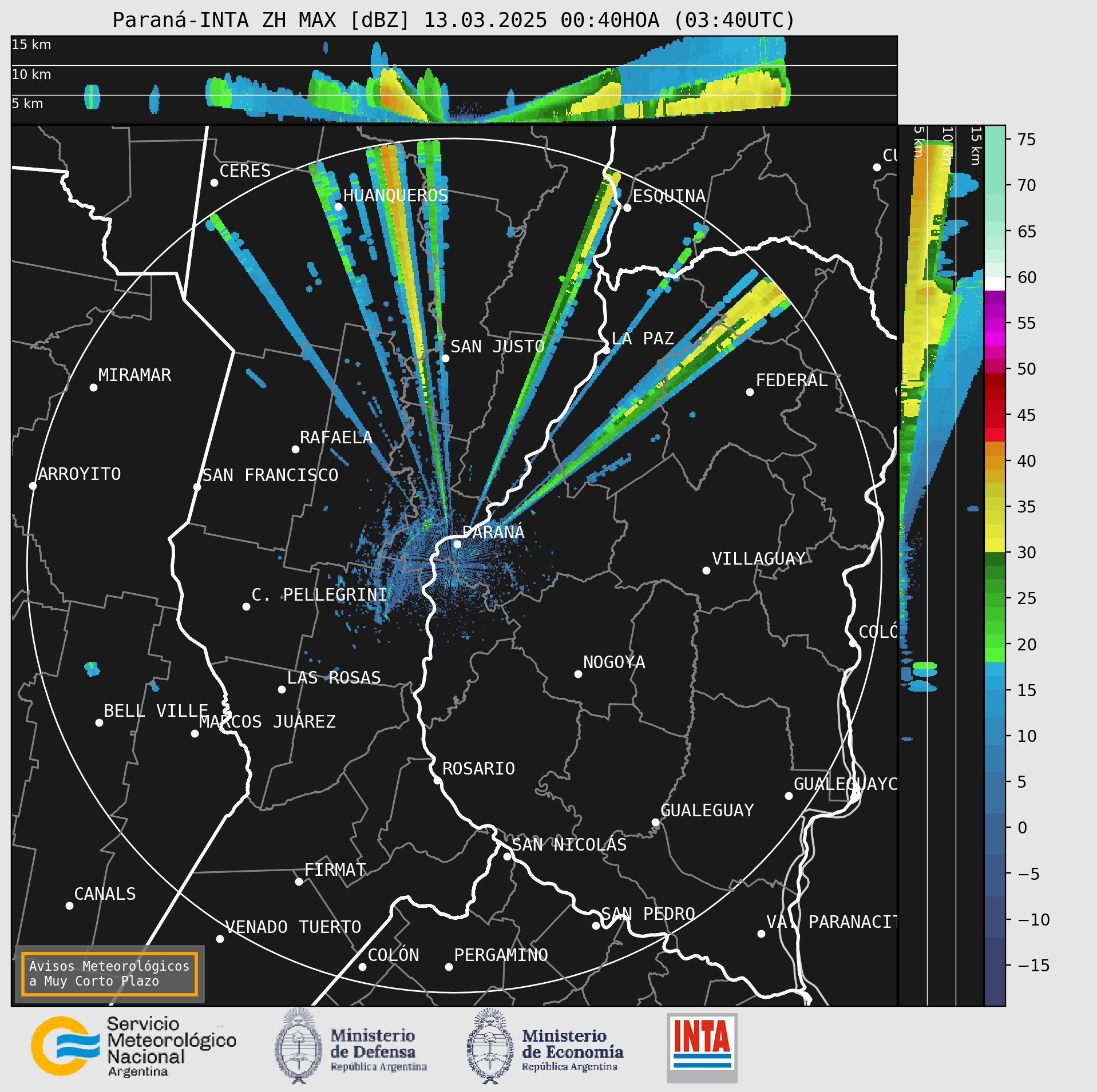Click the SAN PEDRO city label
This screenshot has height=1092, width=1097.
648,914
